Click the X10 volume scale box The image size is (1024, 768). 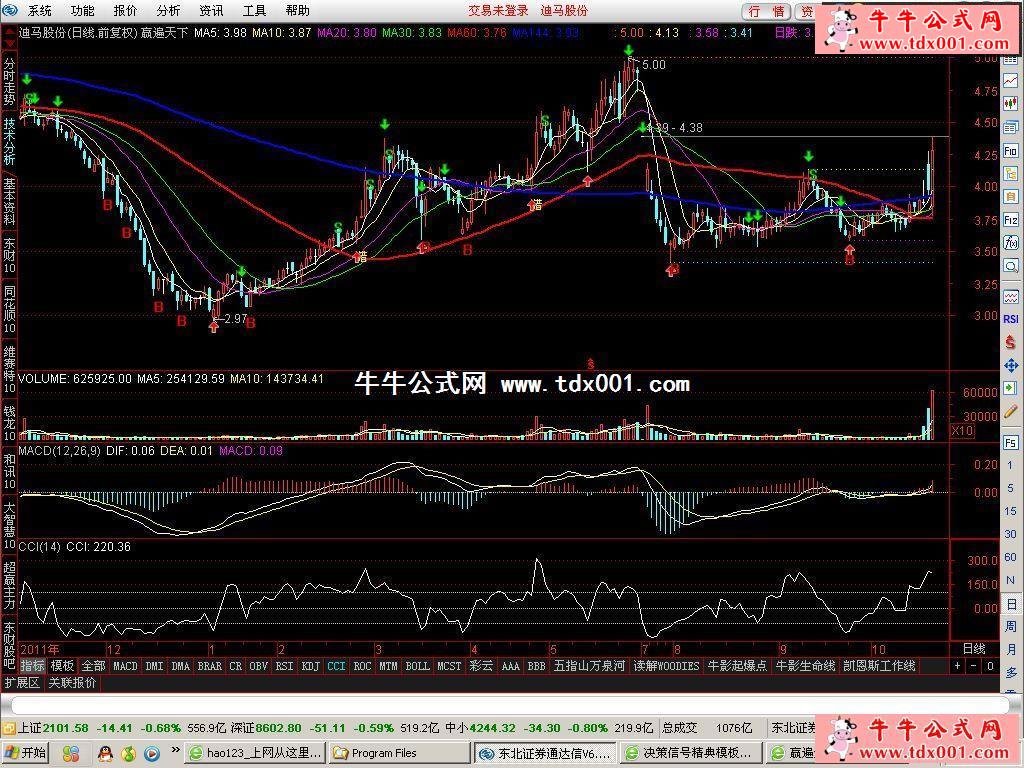click(961, 431)
